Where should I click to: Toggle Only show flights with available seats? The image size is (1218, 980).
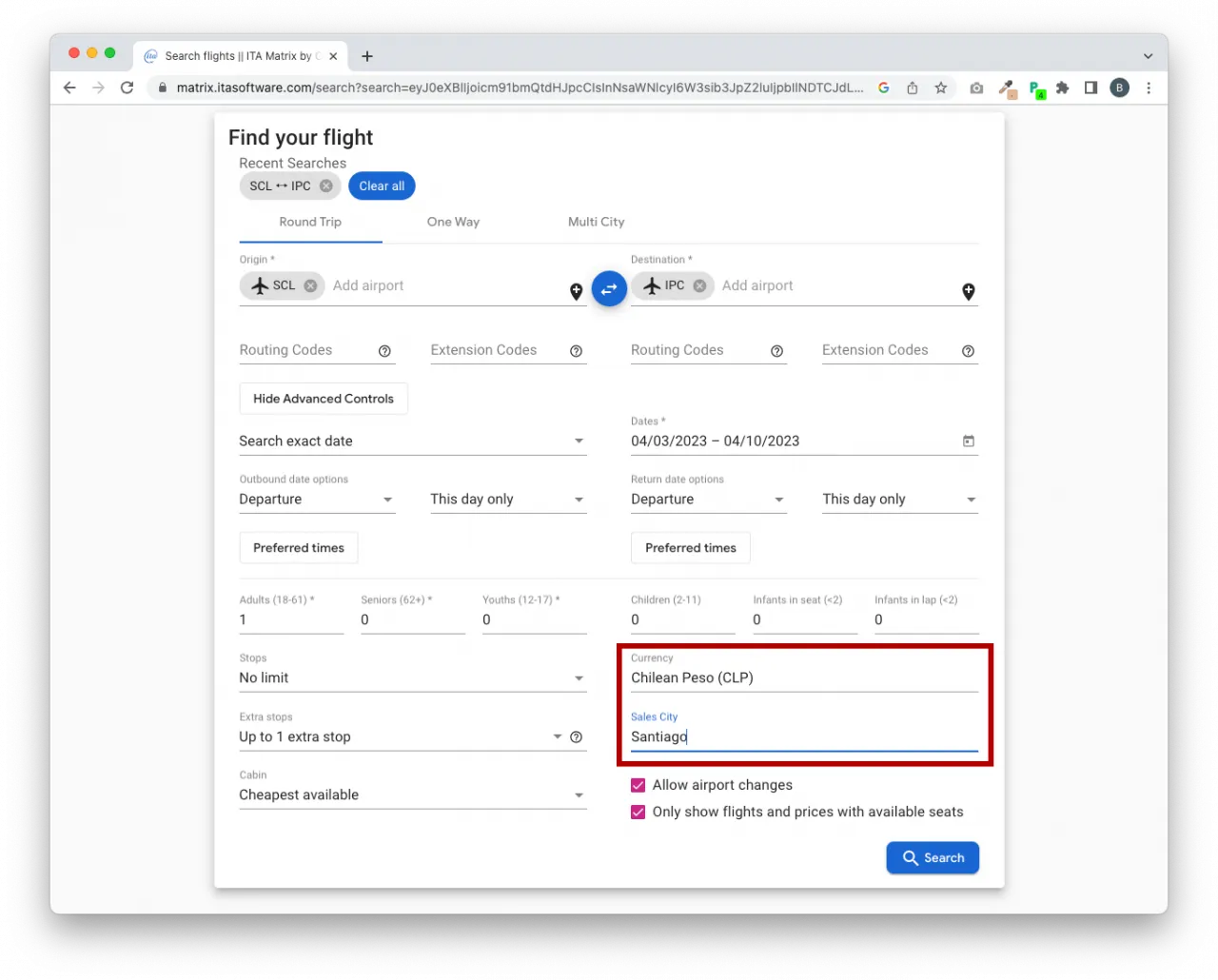638,813
